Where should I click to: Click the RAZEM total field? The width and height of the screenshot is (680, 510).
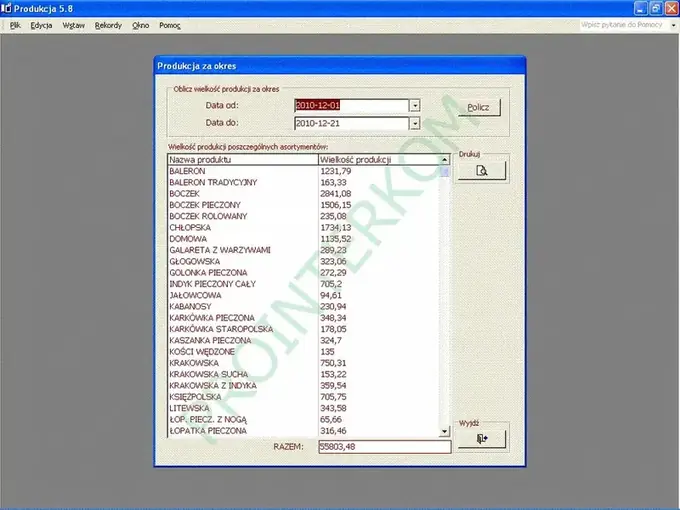click(385, 447)
